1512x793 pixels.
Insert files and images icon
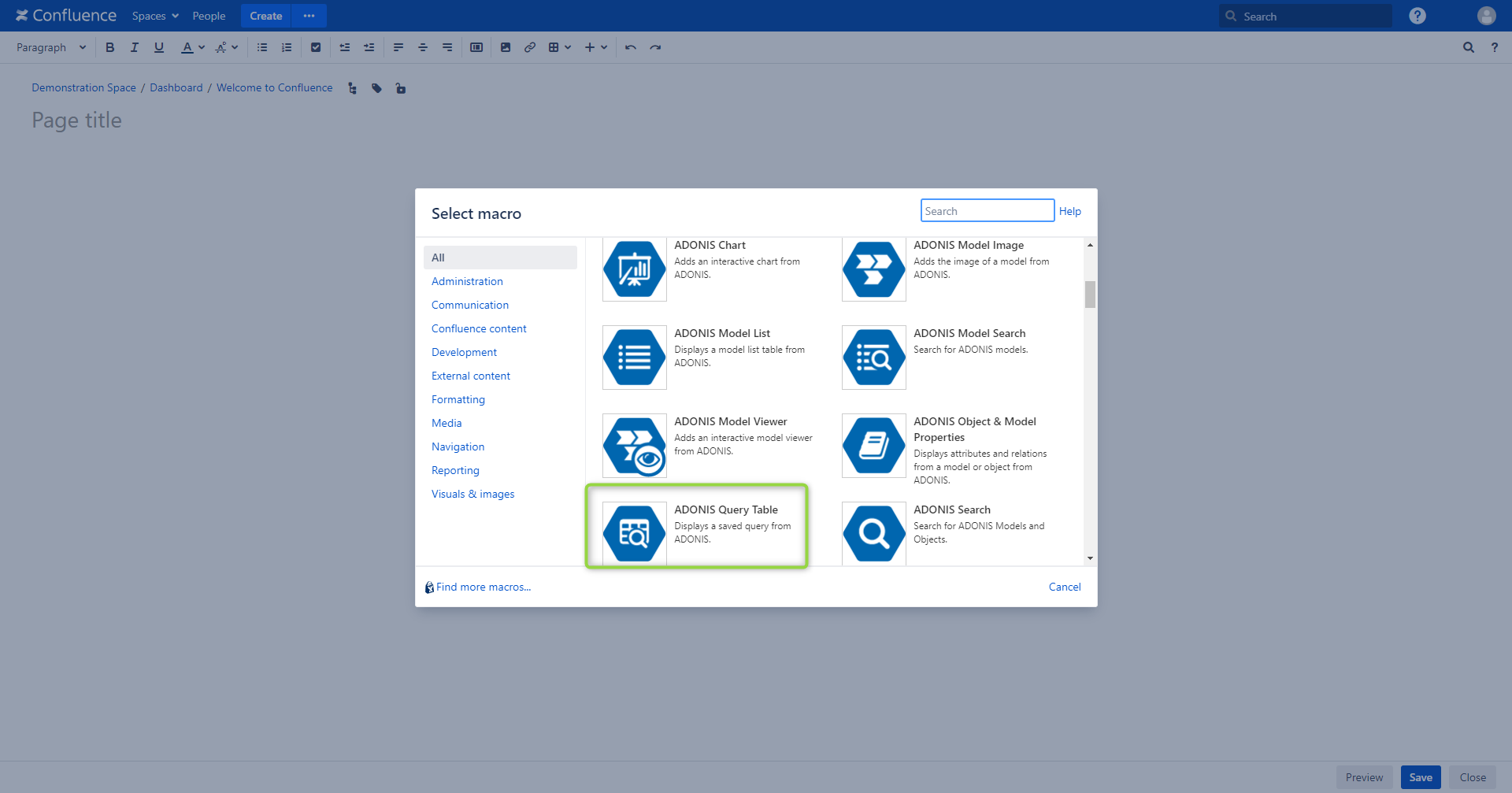click(506, 47)
